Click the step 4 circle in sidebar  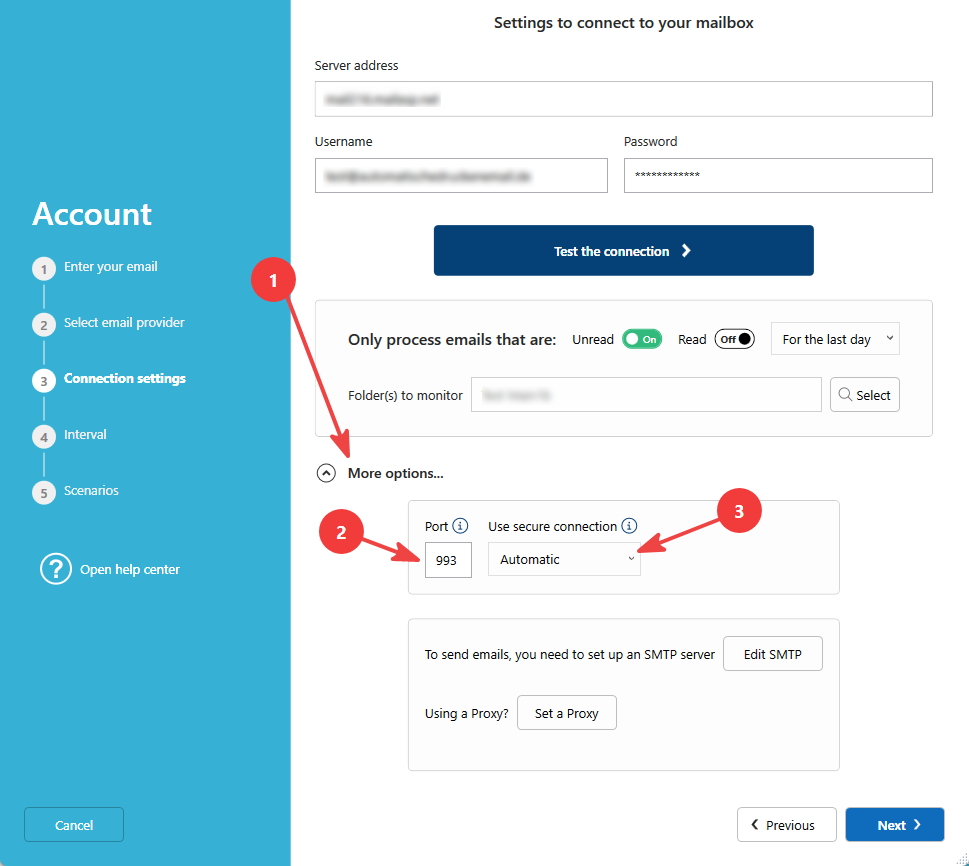44,437
